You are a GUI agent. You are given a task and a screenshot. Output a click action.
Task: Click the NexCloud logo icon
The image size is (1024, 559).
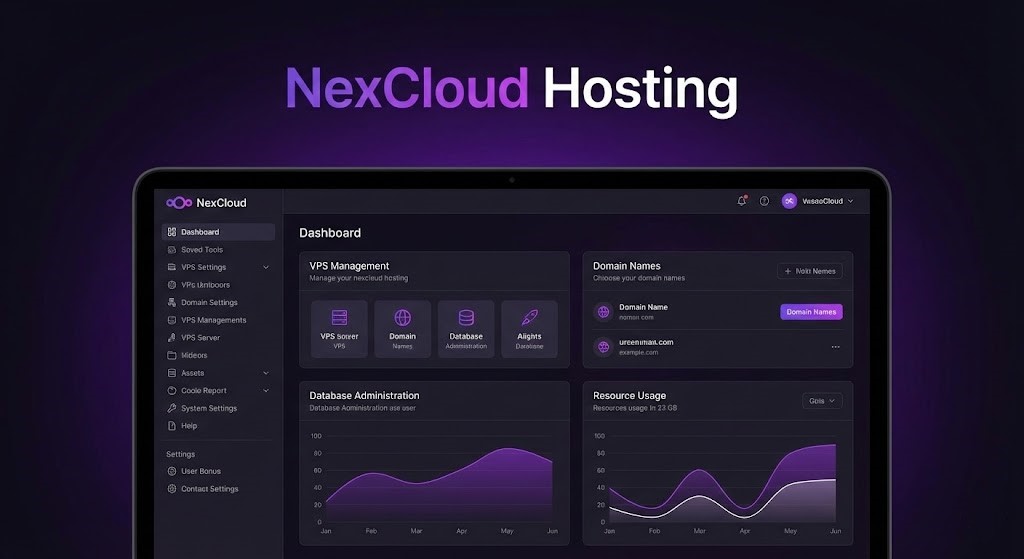[x=179, y=203]
